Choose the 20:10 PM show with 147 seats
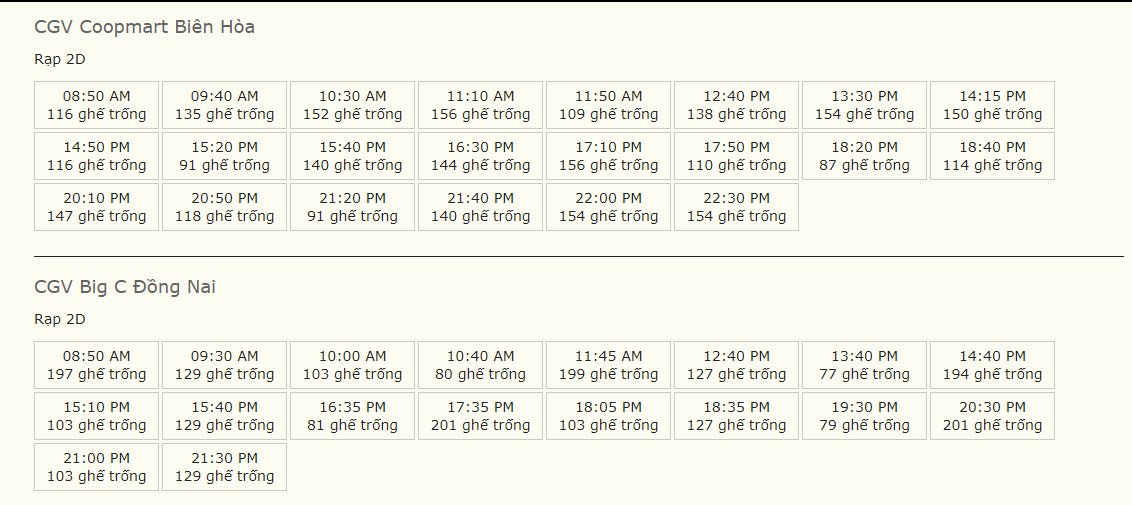Screen dimensions: 1132x505 point(96,207)
